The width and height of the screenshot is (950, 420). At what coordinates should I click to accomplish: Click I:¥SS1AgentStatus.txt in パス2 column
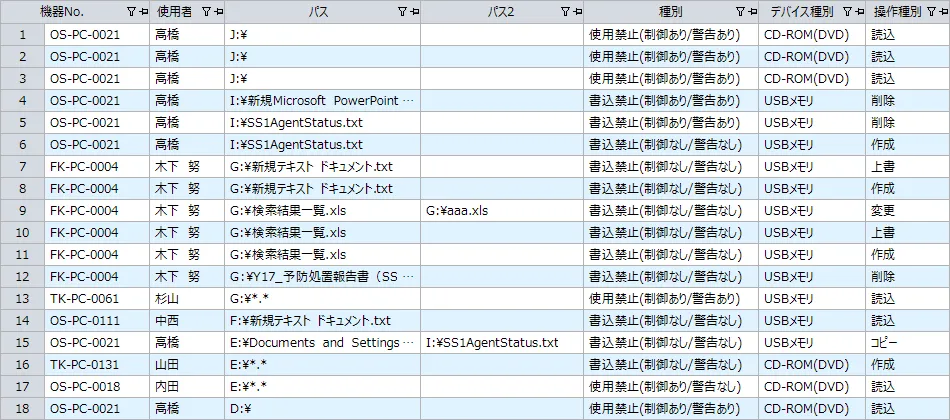503,342
